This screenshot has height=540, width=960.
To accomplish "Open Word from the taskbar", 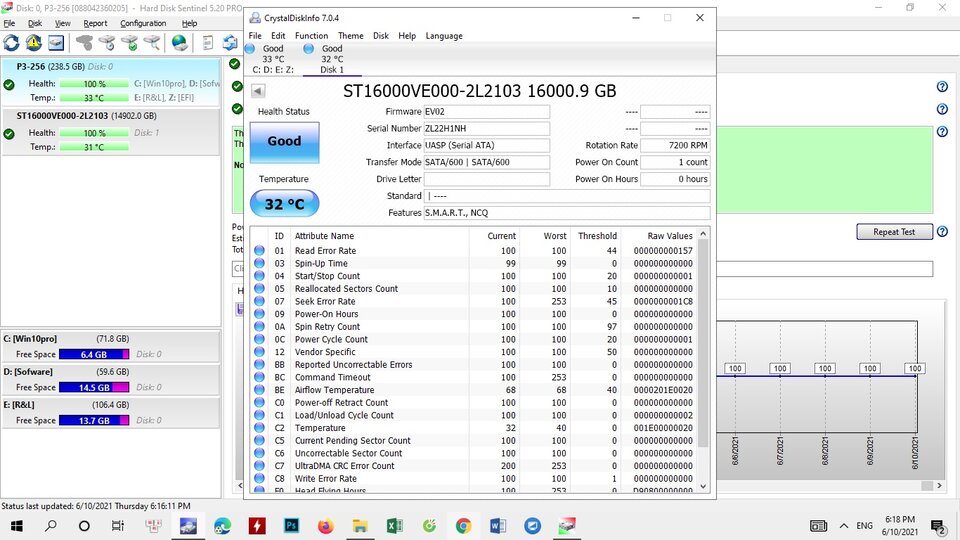I will (x=498, y=525).
